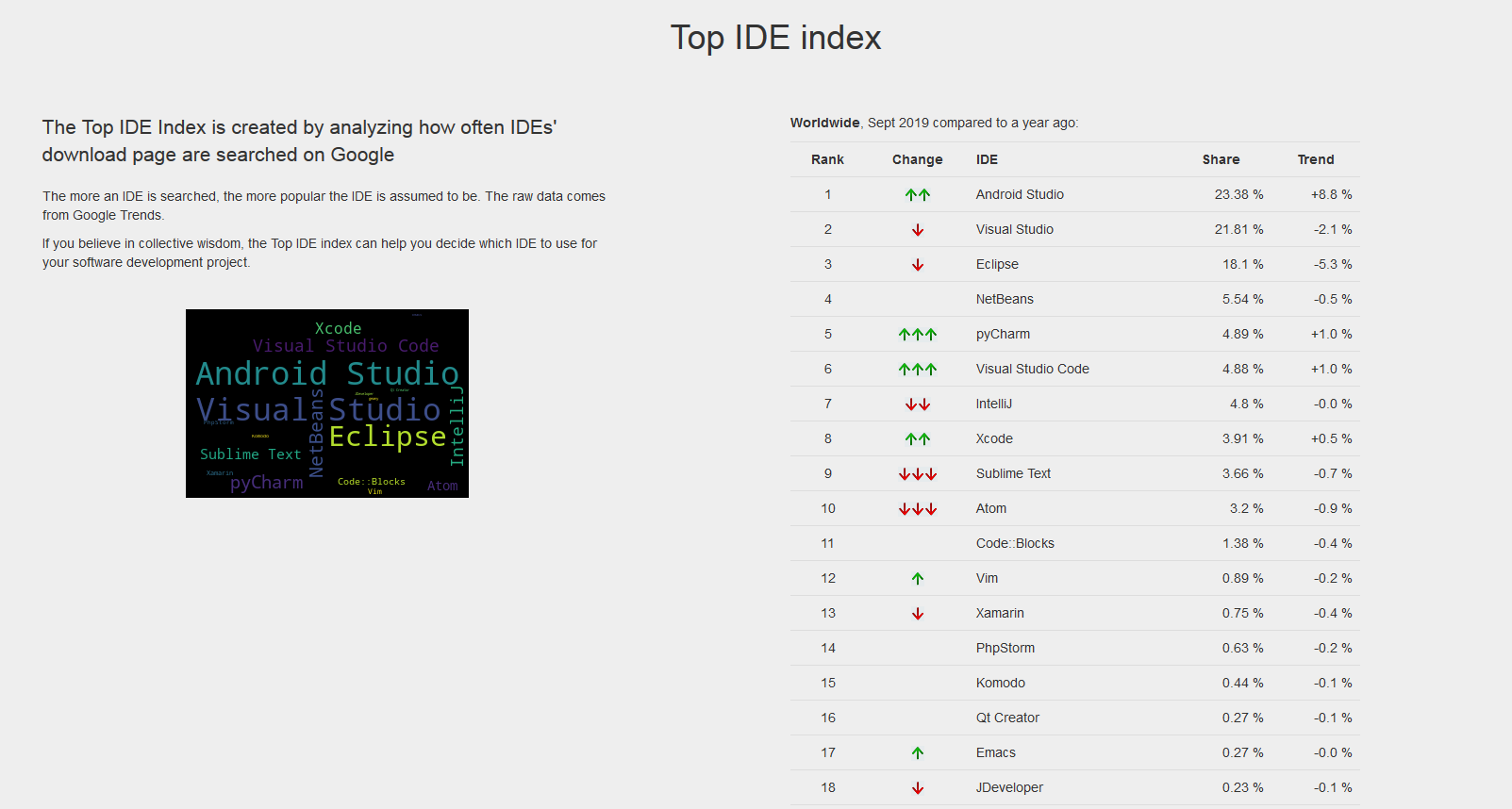
Task: Select Sublime Text in the table
Action: click(x=1013, y=473)
